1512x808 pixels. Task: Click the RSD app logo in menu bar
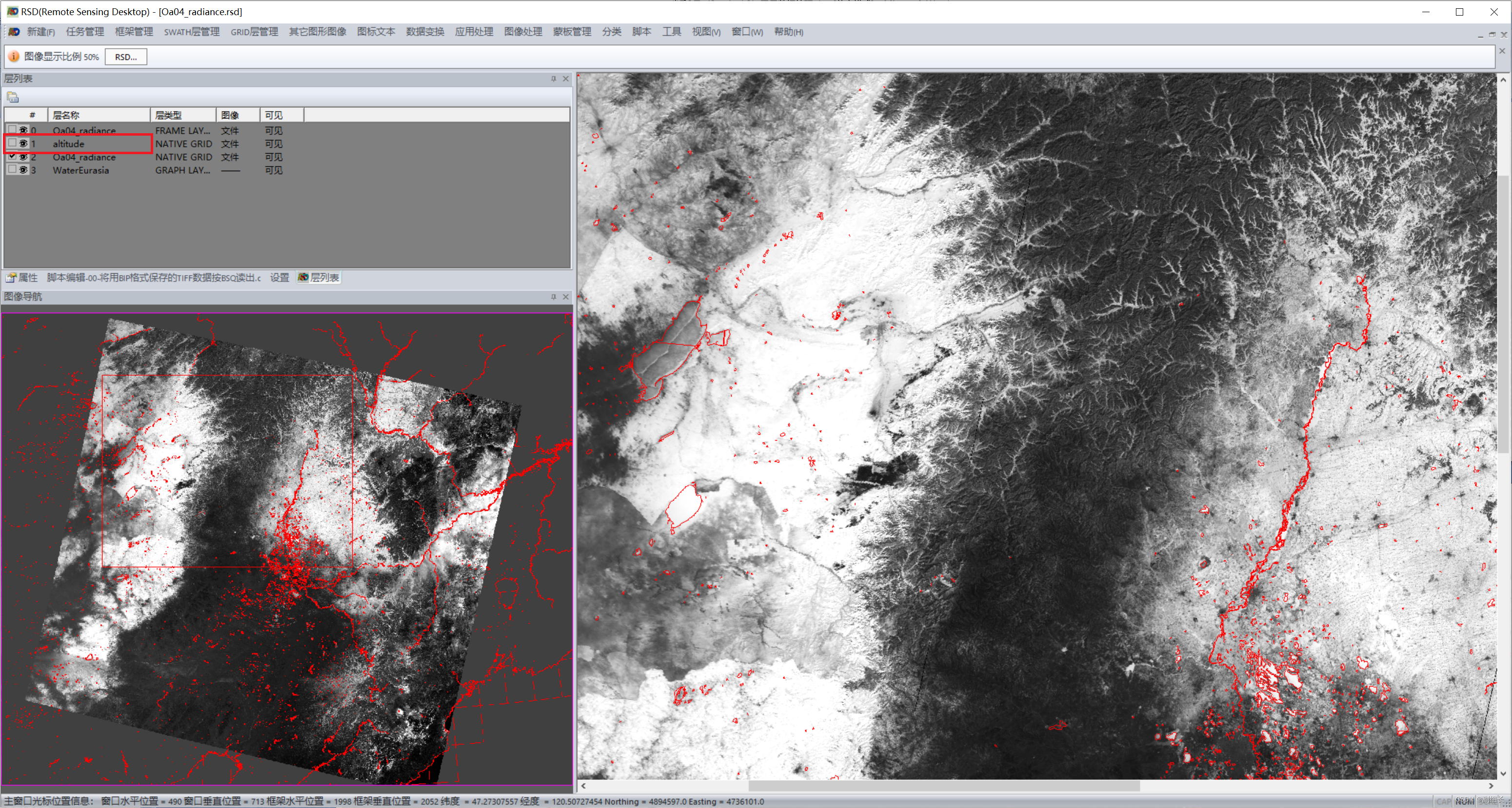14,32
